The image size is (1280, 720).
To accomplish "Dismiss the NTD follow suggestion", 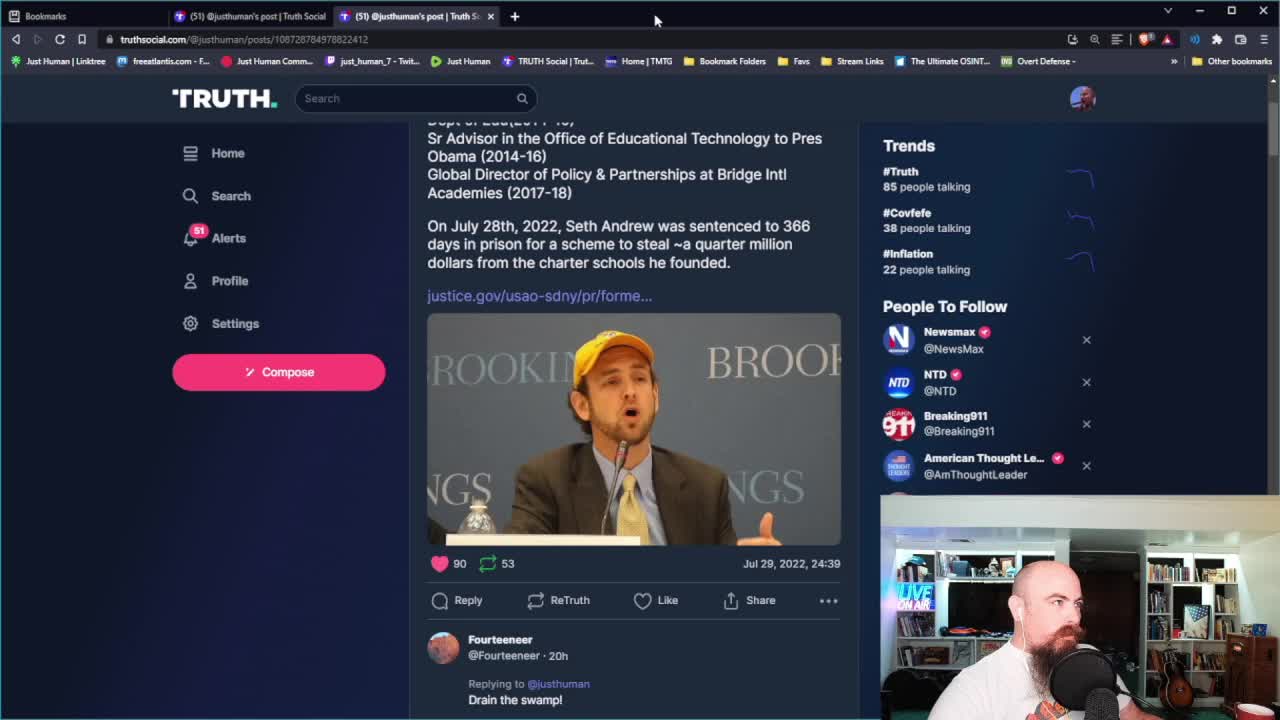I will point(1086,382).
